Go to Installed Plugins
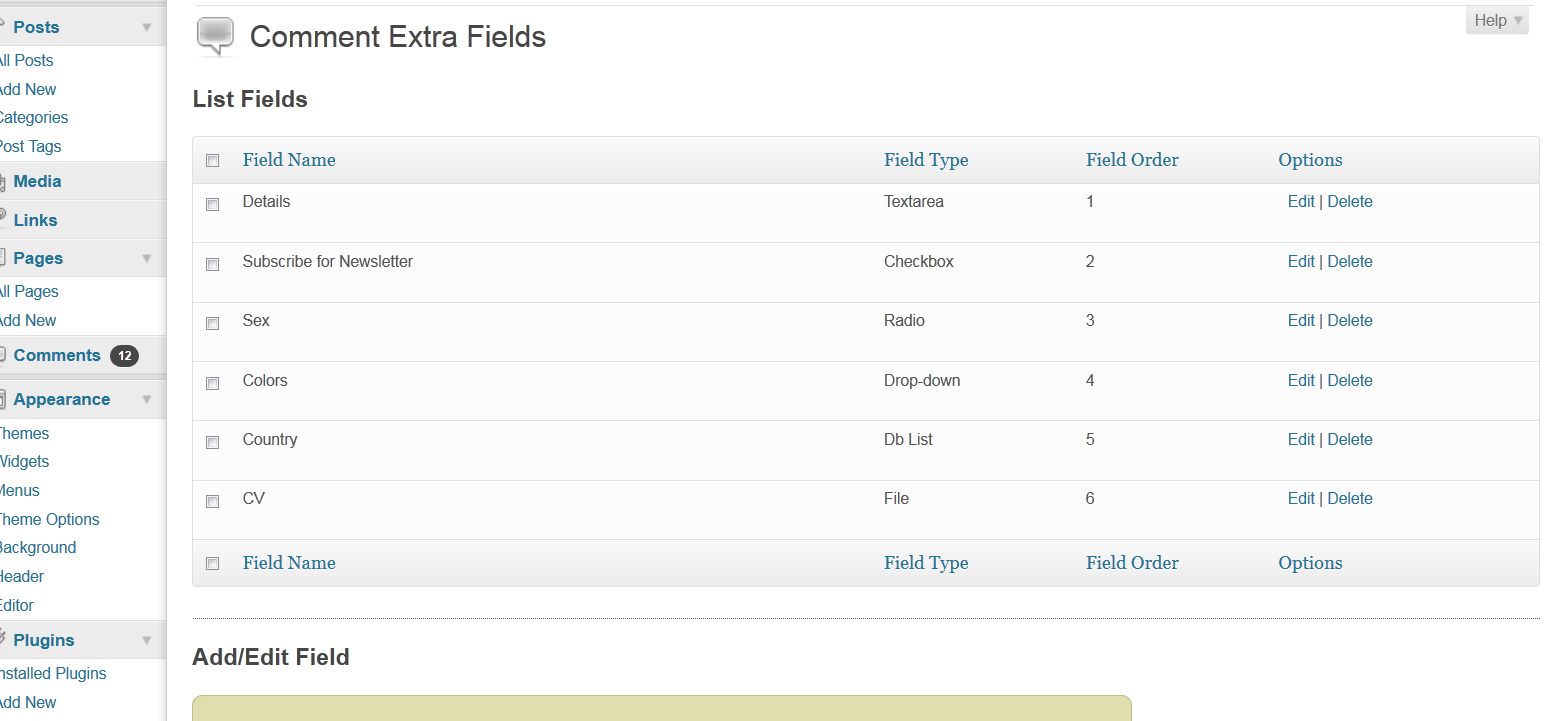The image size is (1546, 721). [53, 673]
